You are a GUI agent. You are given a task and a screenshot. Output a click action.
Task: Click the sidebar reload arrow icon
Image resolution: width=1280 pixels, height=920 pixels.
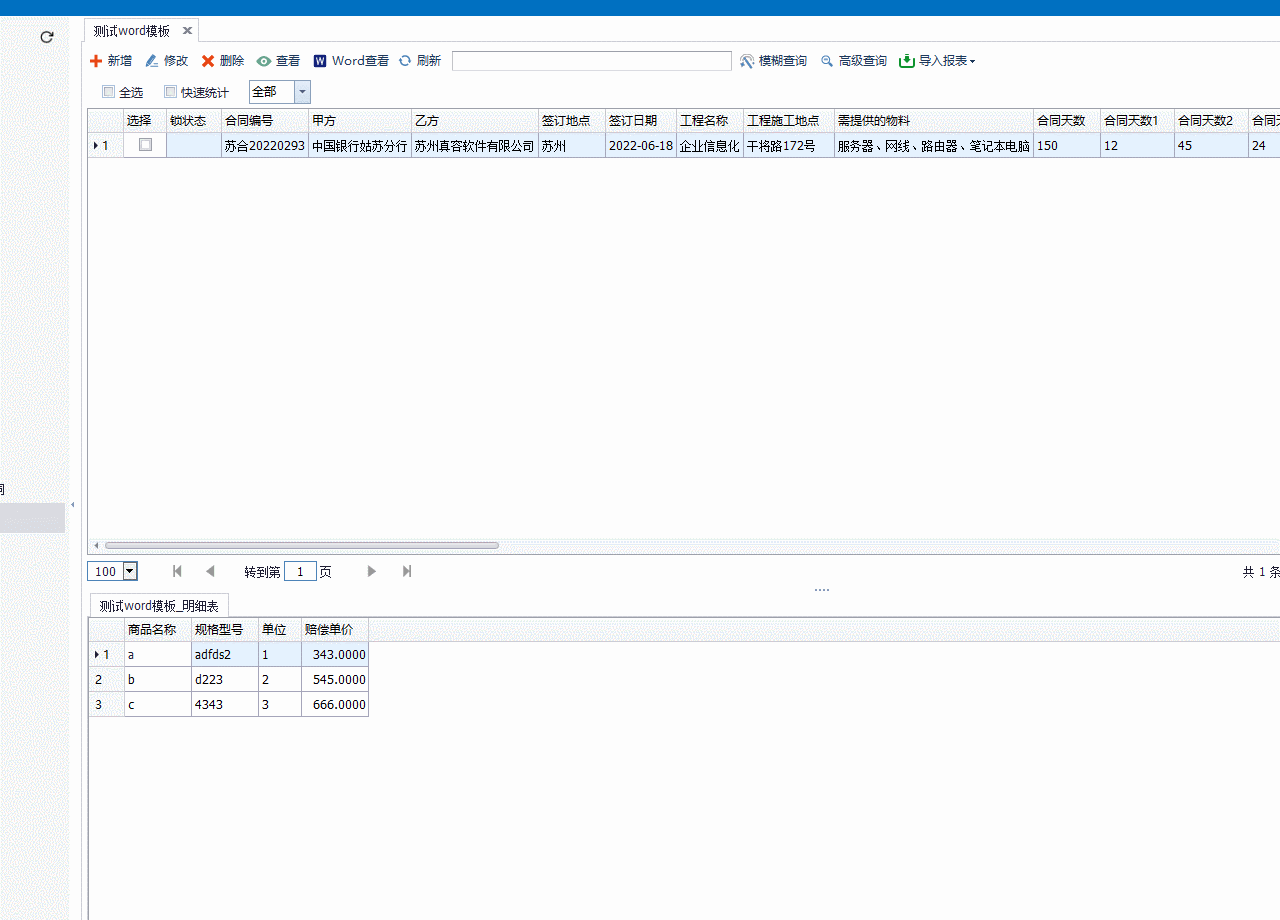[x=46, y=37]
